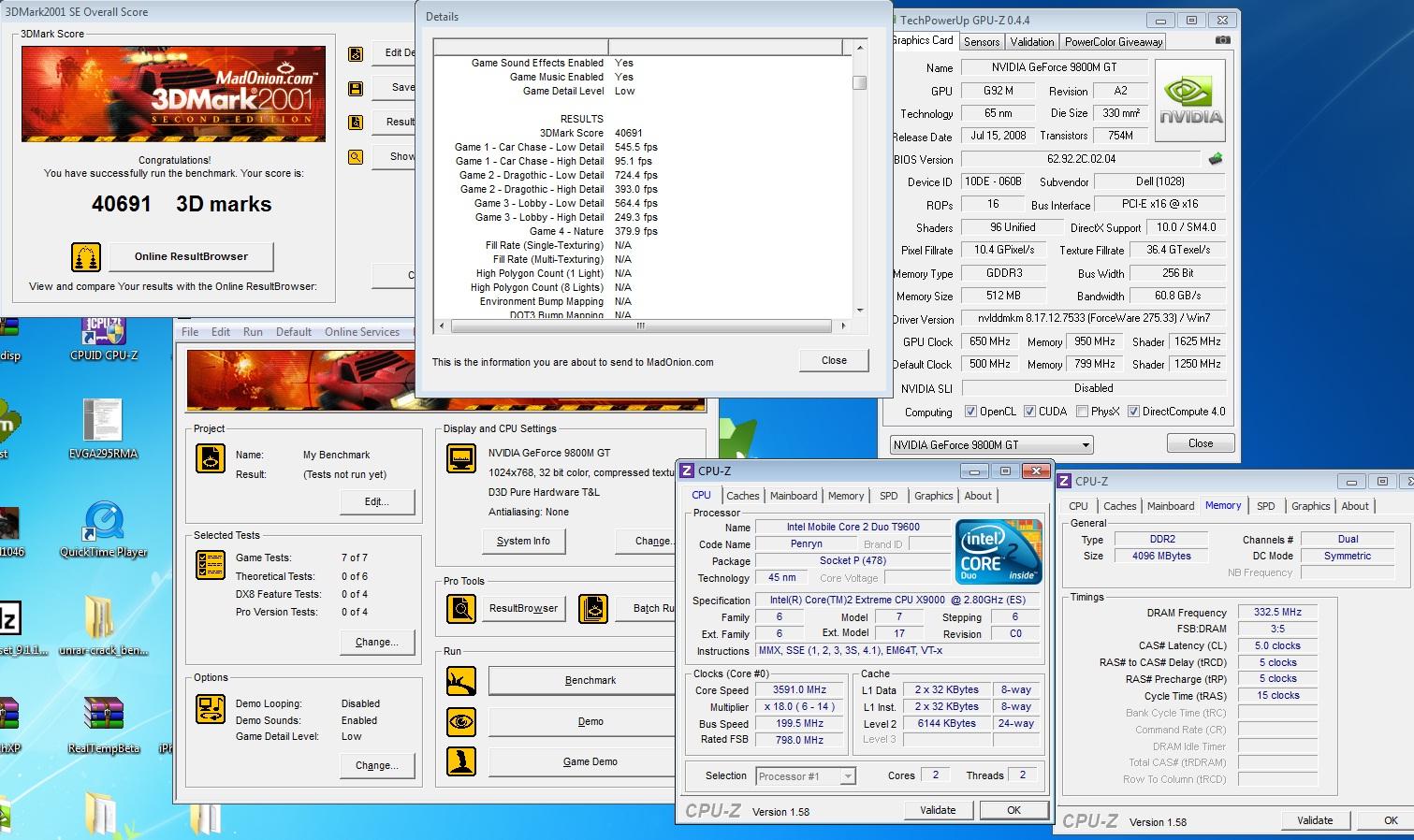
Task: Open EVGA295RMA desktop file
Action: [103, 429]
